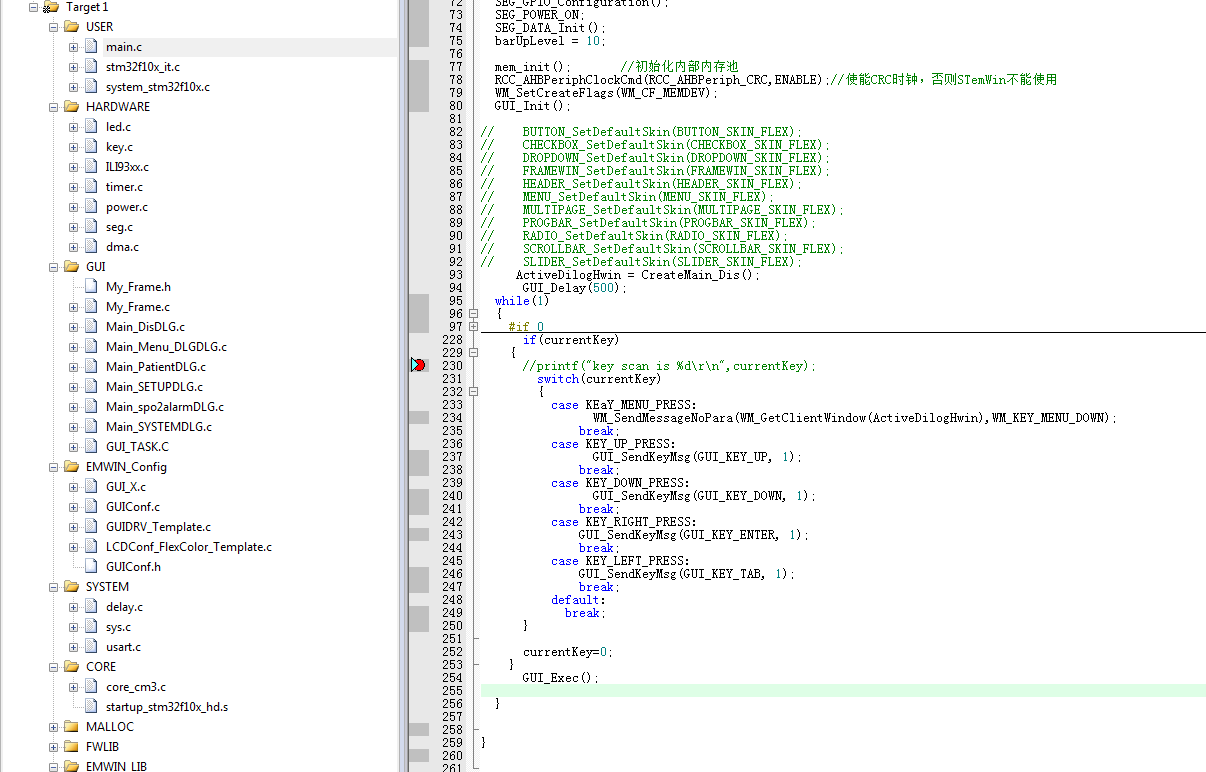This screenshot has height=772, width=1206.
Task: Click the file icon beside main.c
Action: pyautogui.click(x=91, y=47)
